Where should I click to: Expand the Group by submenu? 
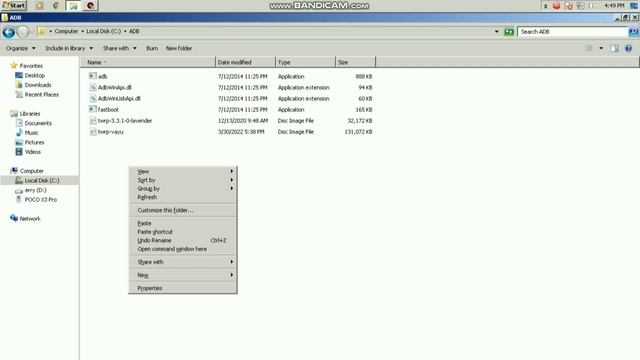(182, 189)
